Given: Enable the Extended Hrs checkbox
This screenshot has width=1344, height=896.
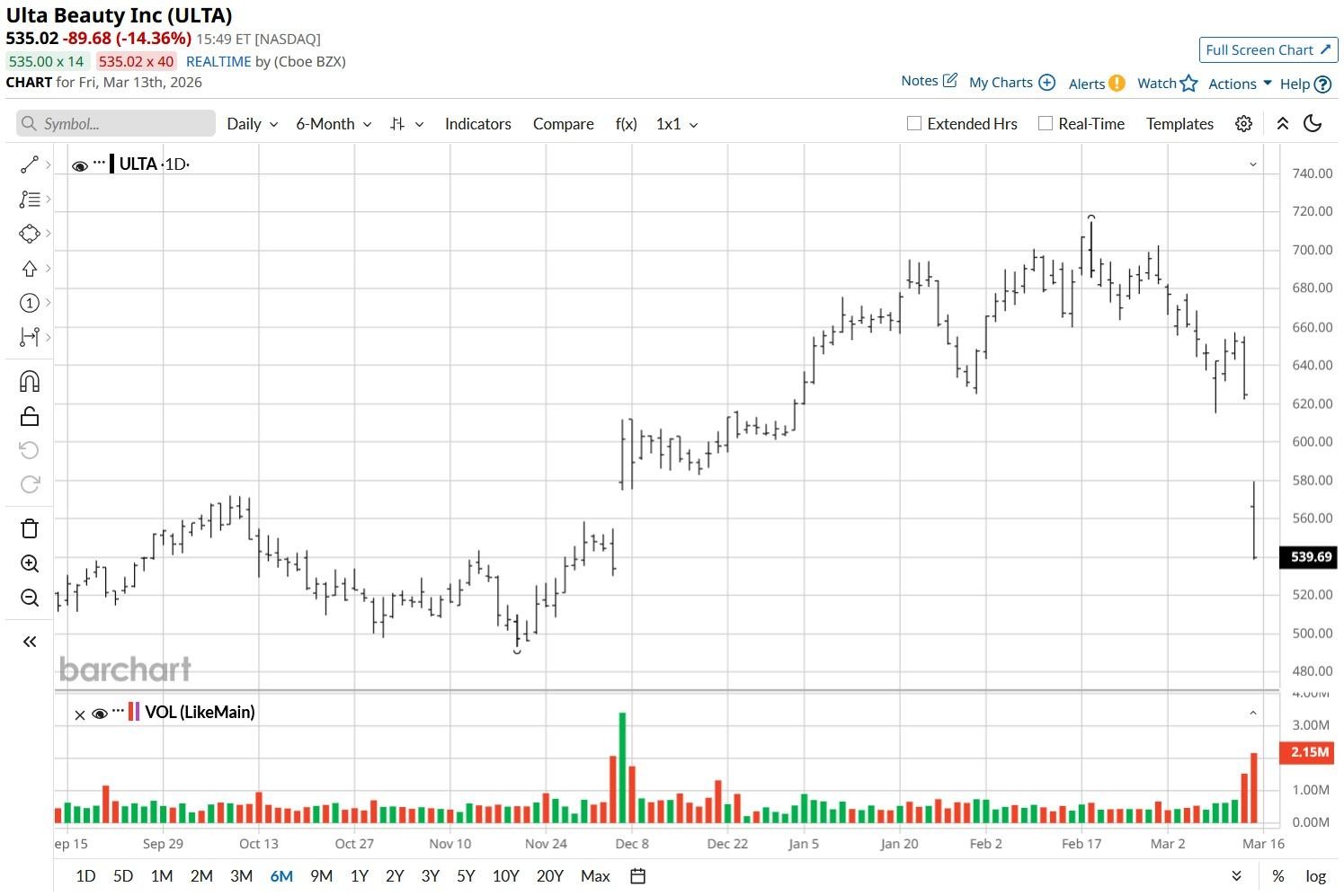Looking at the screenshot, I should [914, 124].
